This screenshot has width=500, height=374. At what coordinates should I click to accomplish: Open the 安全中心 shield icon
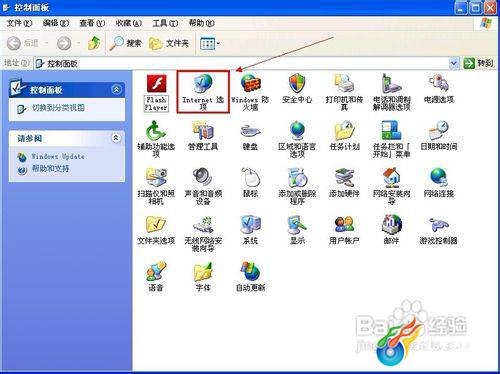[x=297, y=89]
